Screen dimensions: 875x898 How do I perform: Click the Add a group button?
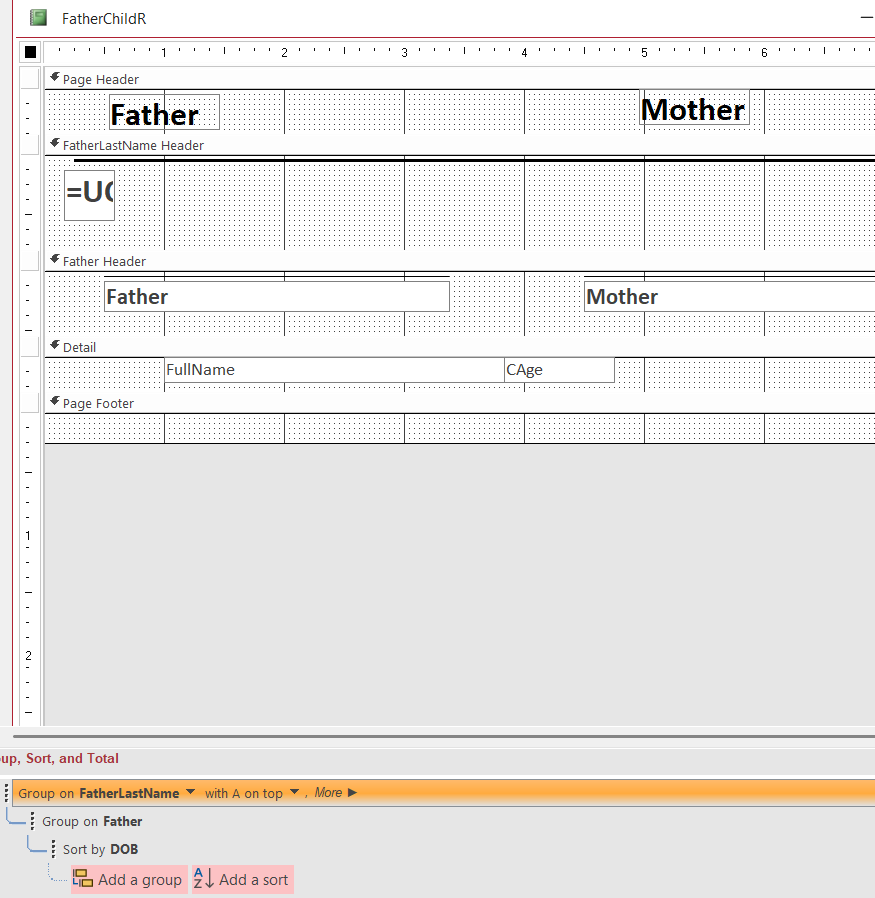coord(129,880)
